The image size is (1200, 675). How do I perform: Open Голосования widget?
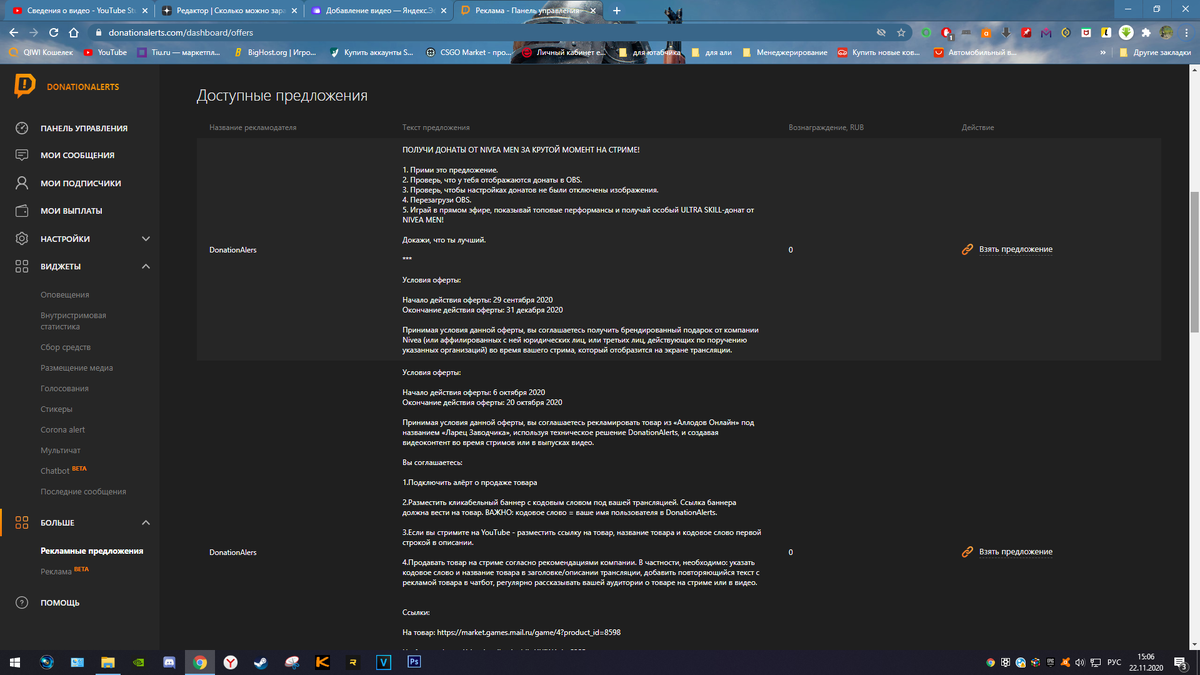[x=65, y=389]
